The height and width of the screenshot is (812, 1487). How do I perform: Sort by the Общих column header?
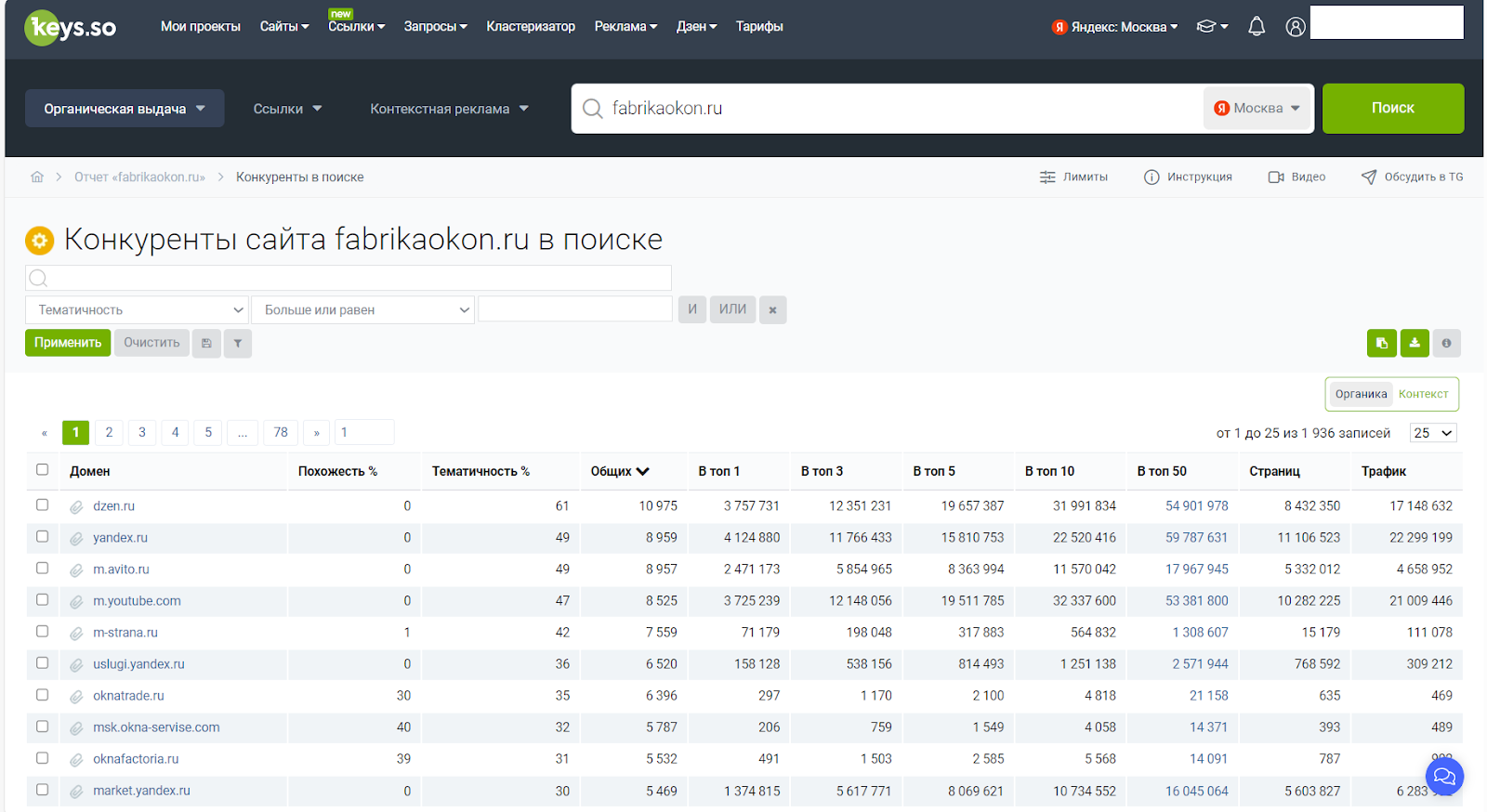(x=620, y=471)
